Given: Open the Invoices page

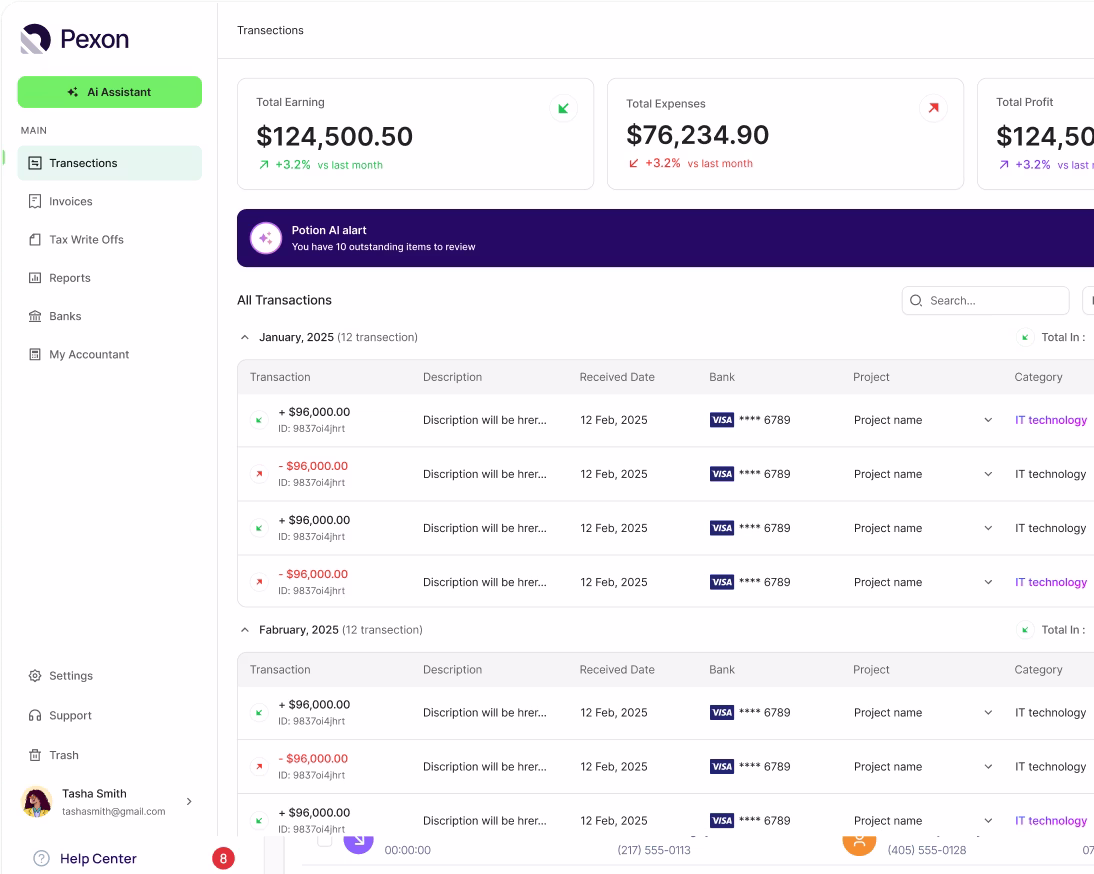Looking at the screenshot, I should pyautogui.click(x=70, y=202).
